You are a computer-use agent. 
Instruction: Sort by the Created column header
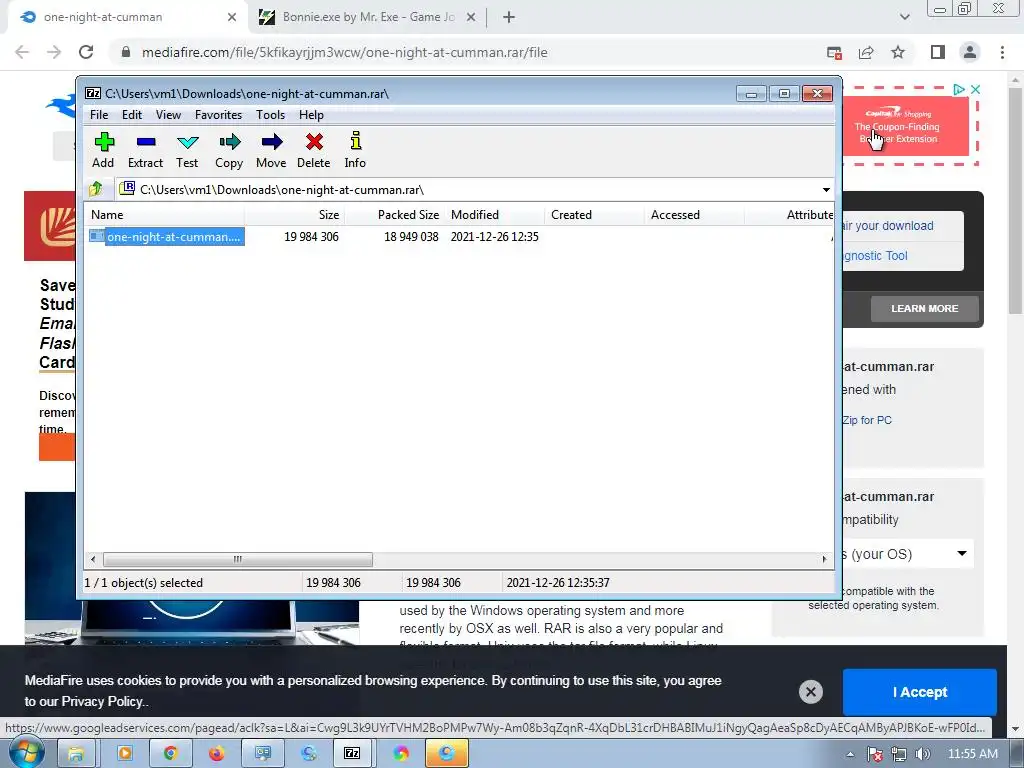point(594,215)
